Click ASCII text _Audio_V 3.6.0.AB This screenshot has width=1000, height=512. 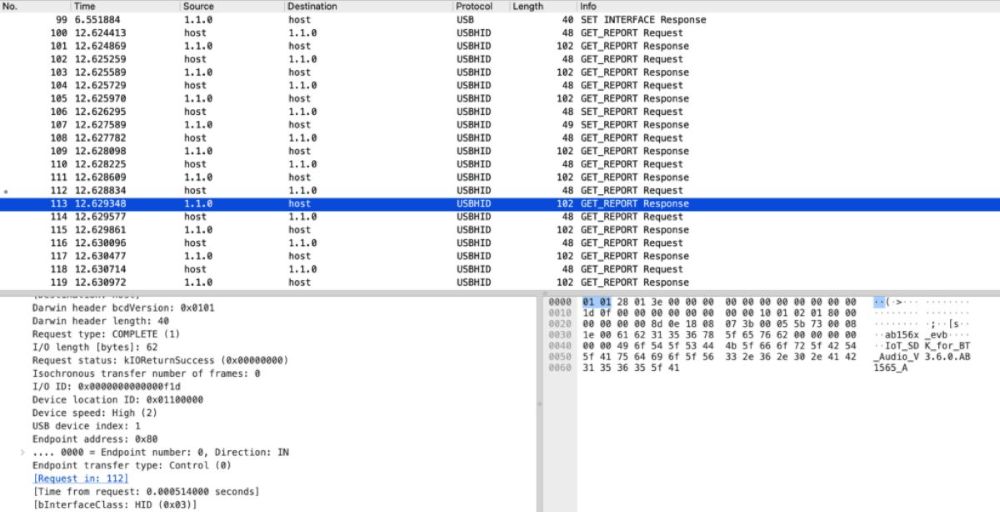(x=922, y=357)
